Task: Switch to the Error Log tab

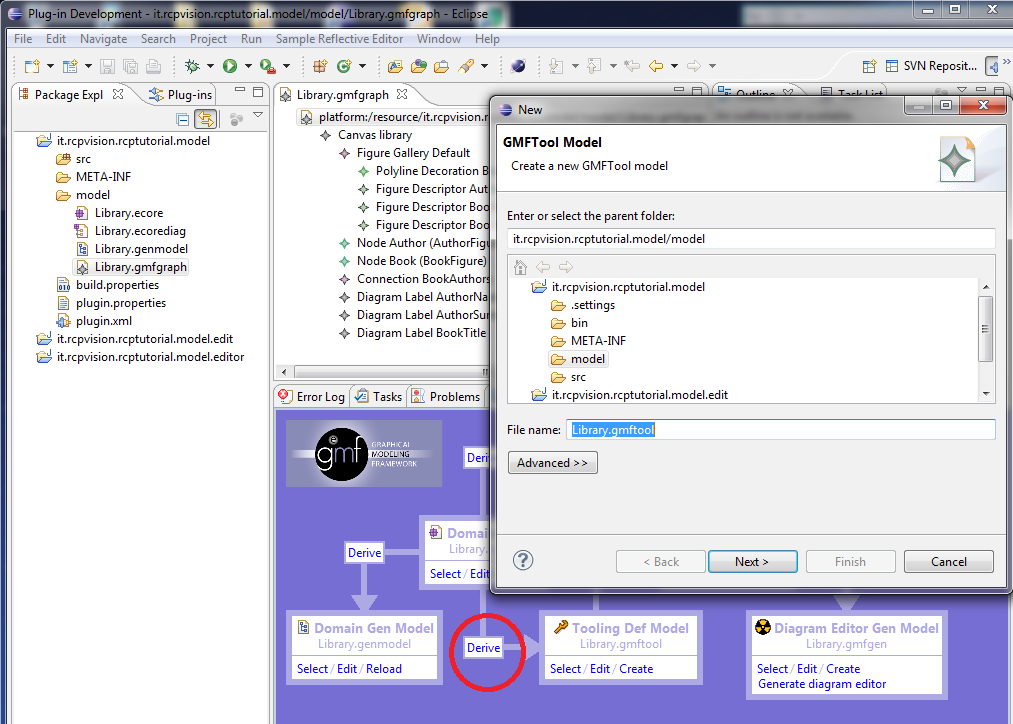Action: (312, 397)
